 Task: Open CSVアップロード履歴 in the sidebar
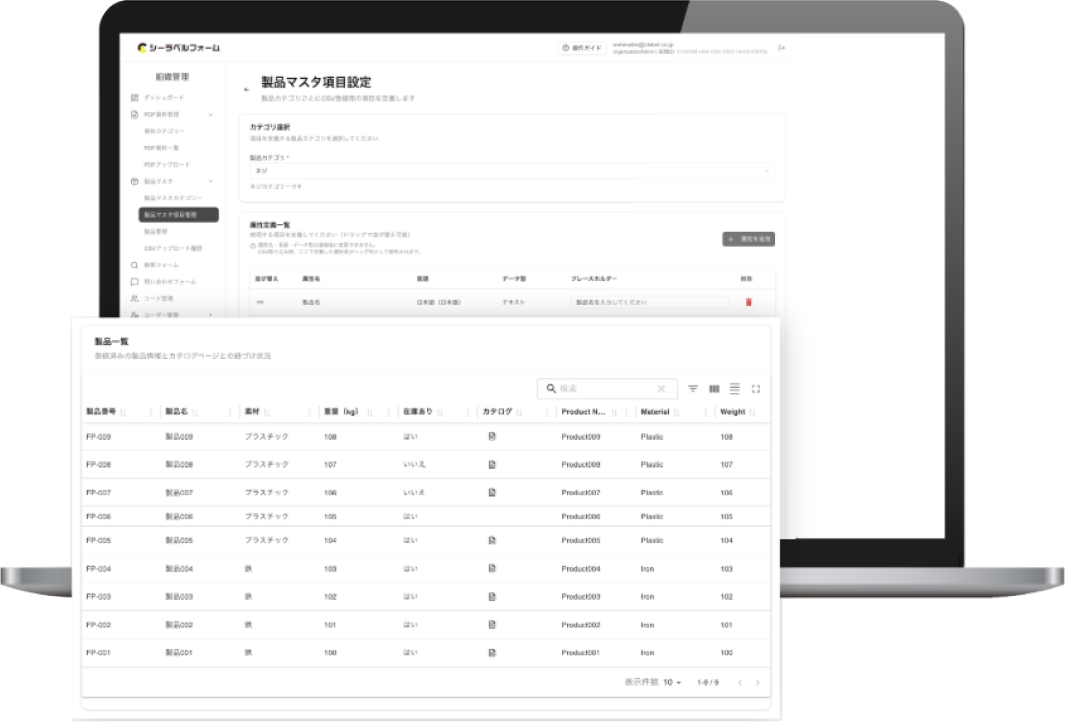tap(173, 248)
